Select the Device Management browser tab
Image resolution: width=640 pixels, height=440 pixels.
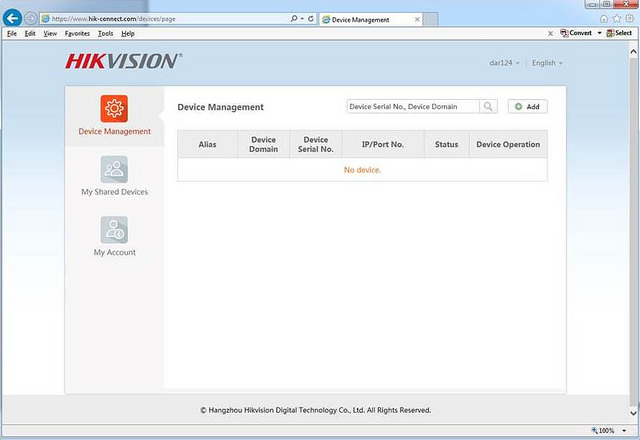371,20
